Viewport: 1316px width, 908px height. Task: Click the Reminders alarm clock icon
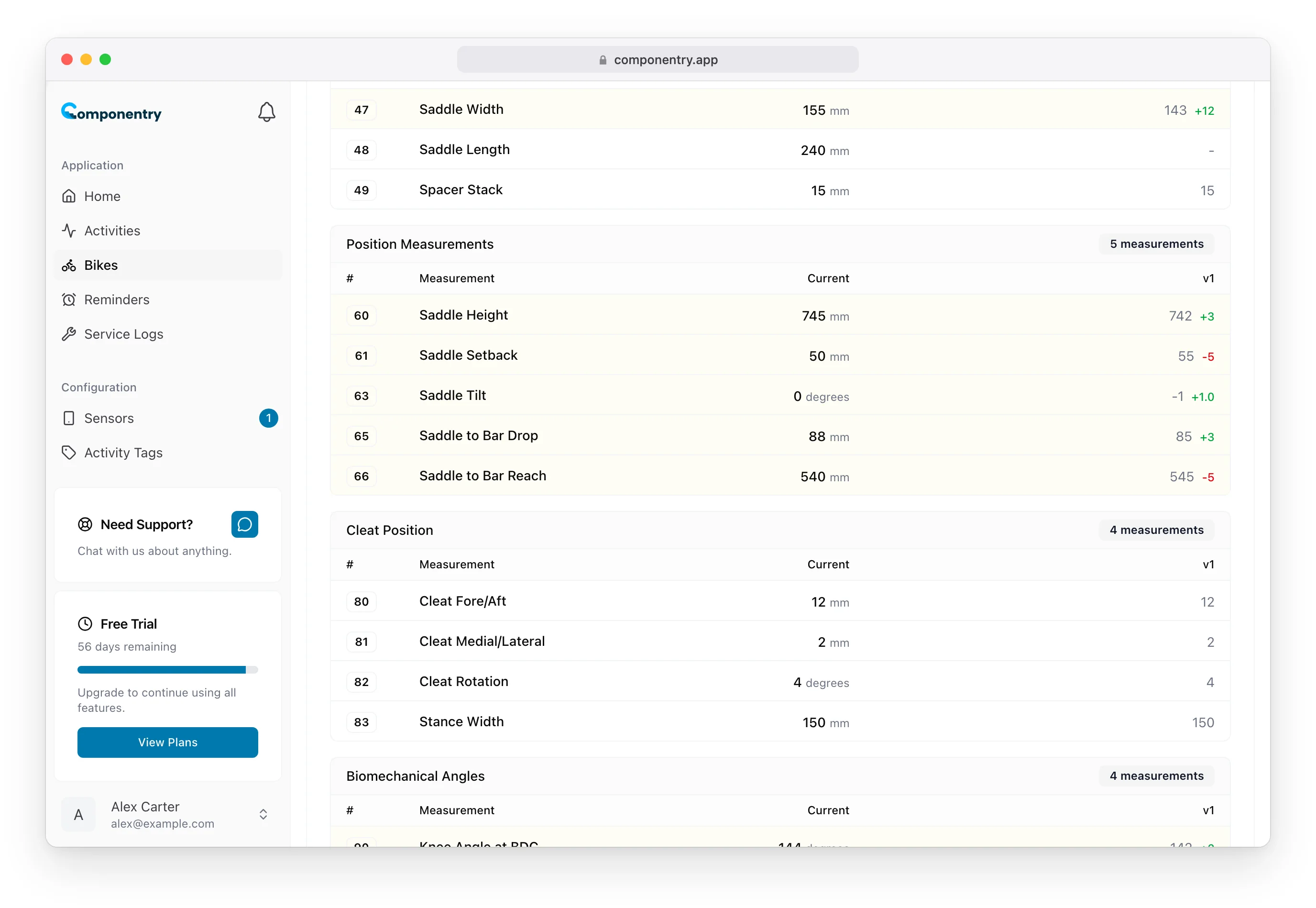[x=69, y=300]
